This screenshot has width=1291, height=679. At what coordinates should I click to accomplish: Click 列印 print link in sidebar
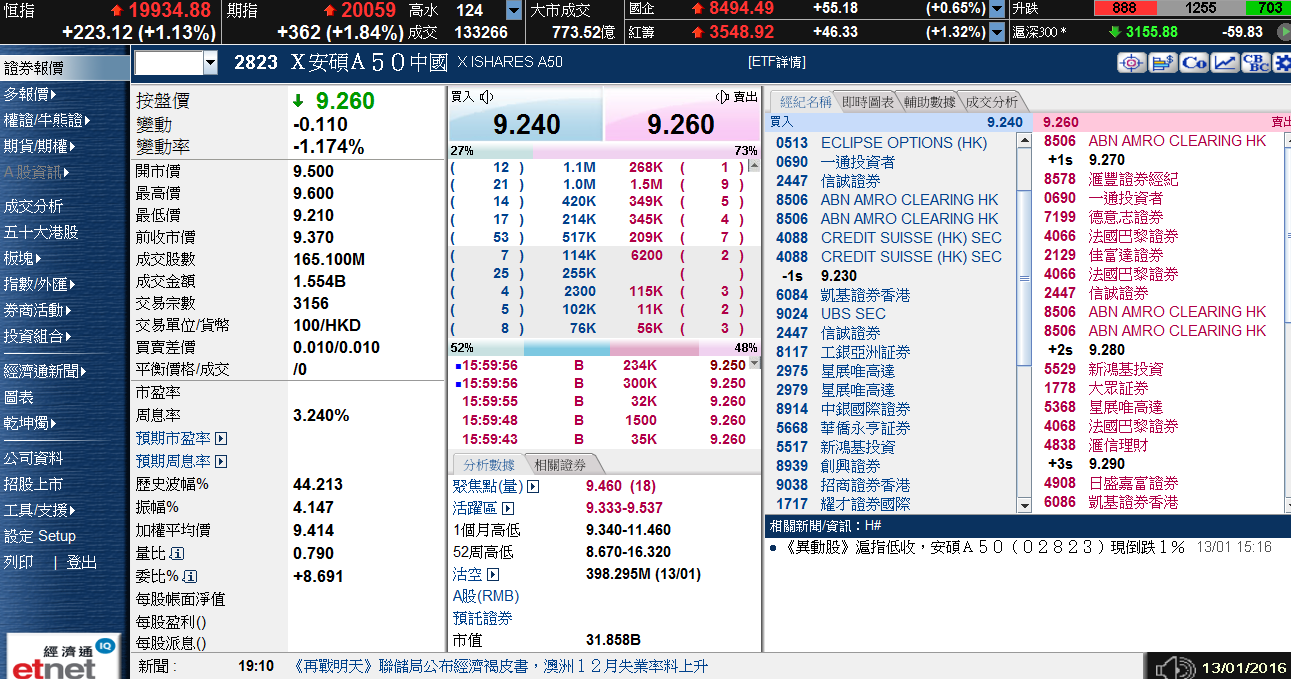click(19, 563)
